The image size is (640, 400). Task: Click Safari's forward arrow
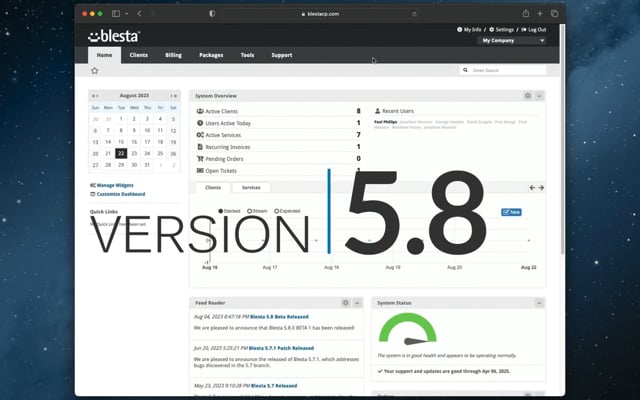point(153,13)
